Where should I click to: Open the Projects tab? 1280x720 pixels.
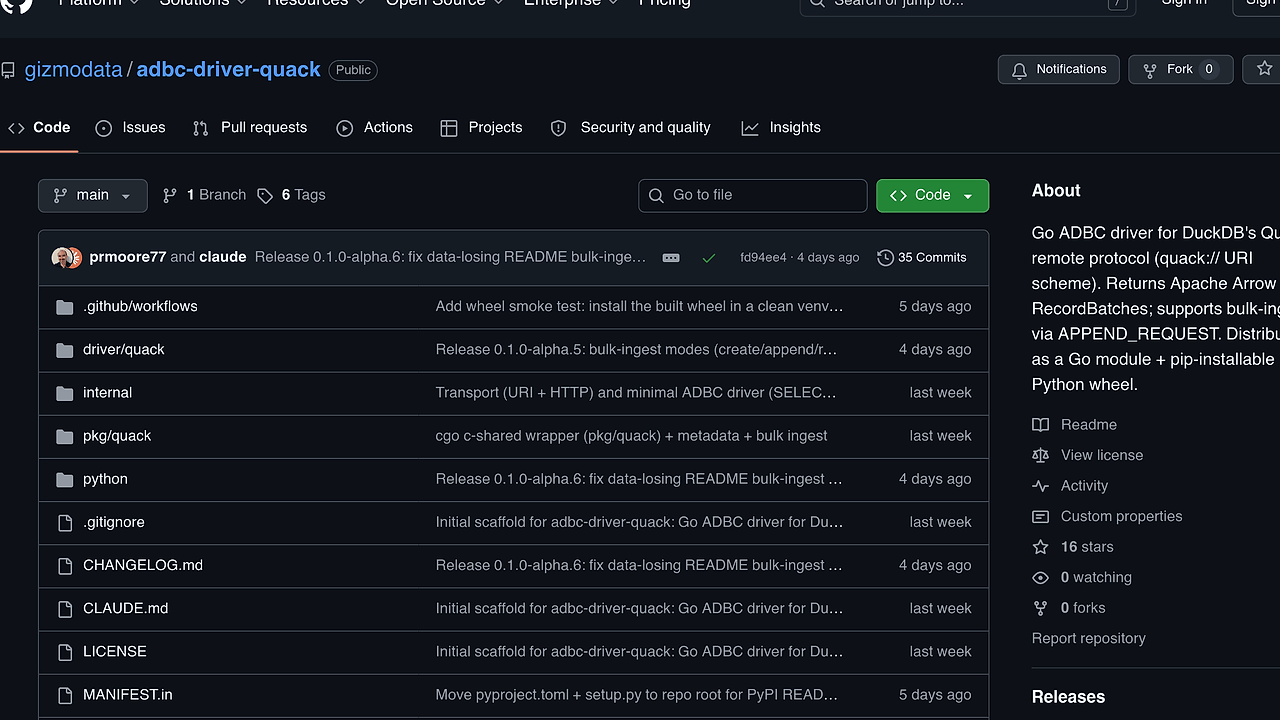481,128
